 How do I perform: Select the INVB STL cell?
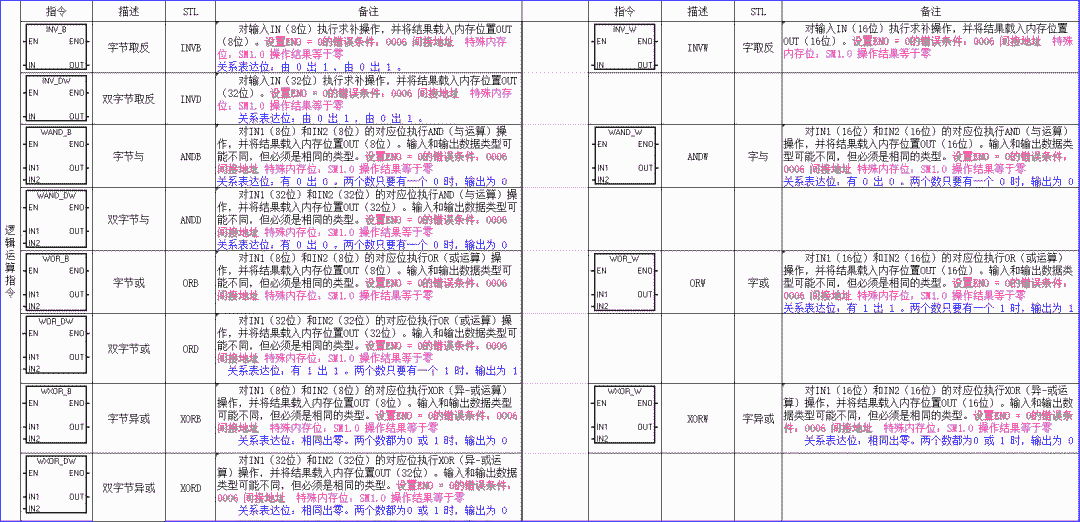(191, 48)
